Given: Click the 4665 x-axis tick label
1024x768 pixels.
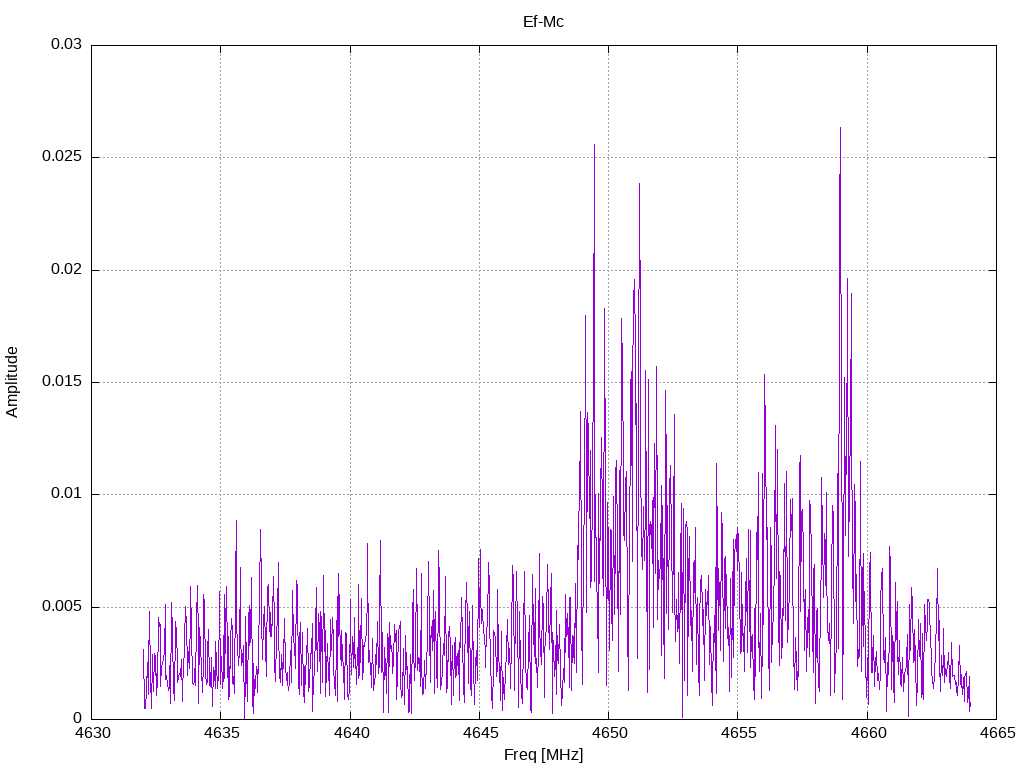Looking at the screenshot, I should (997, 733).
